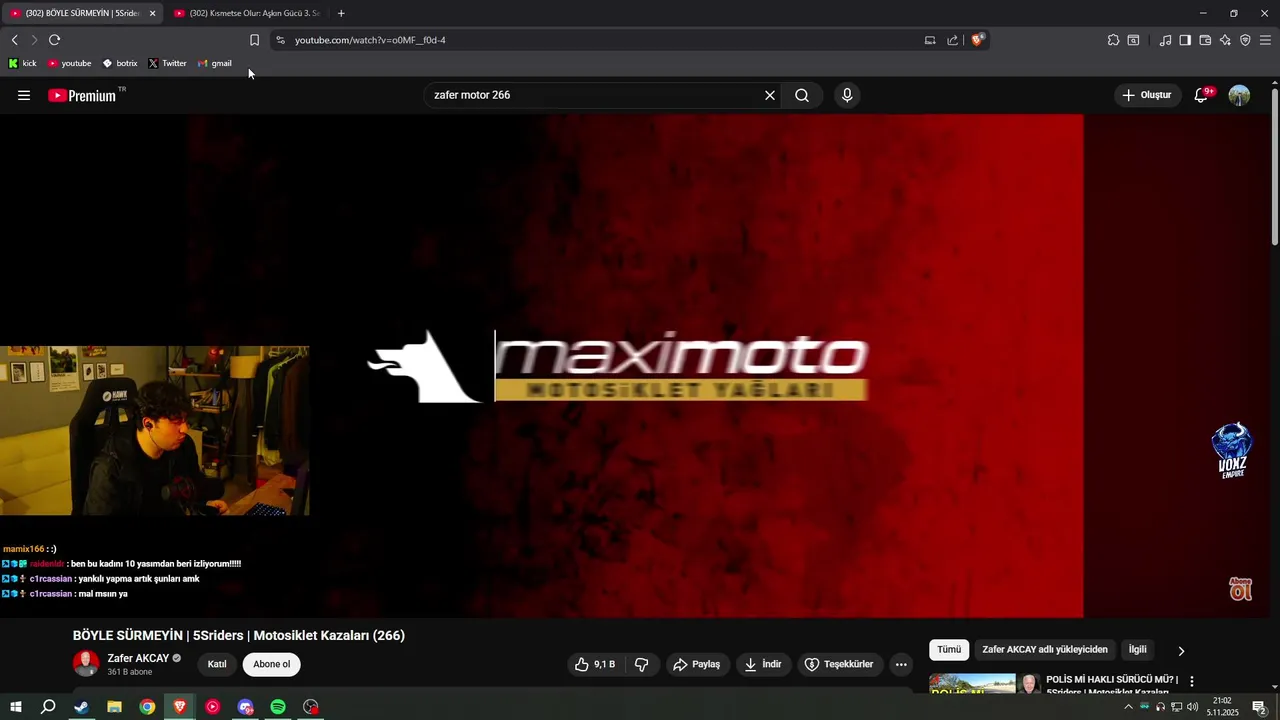This screenshot has width=1280, height=720.
Task: Clear the search text with the X icon
Action: [x=770, y=95]
